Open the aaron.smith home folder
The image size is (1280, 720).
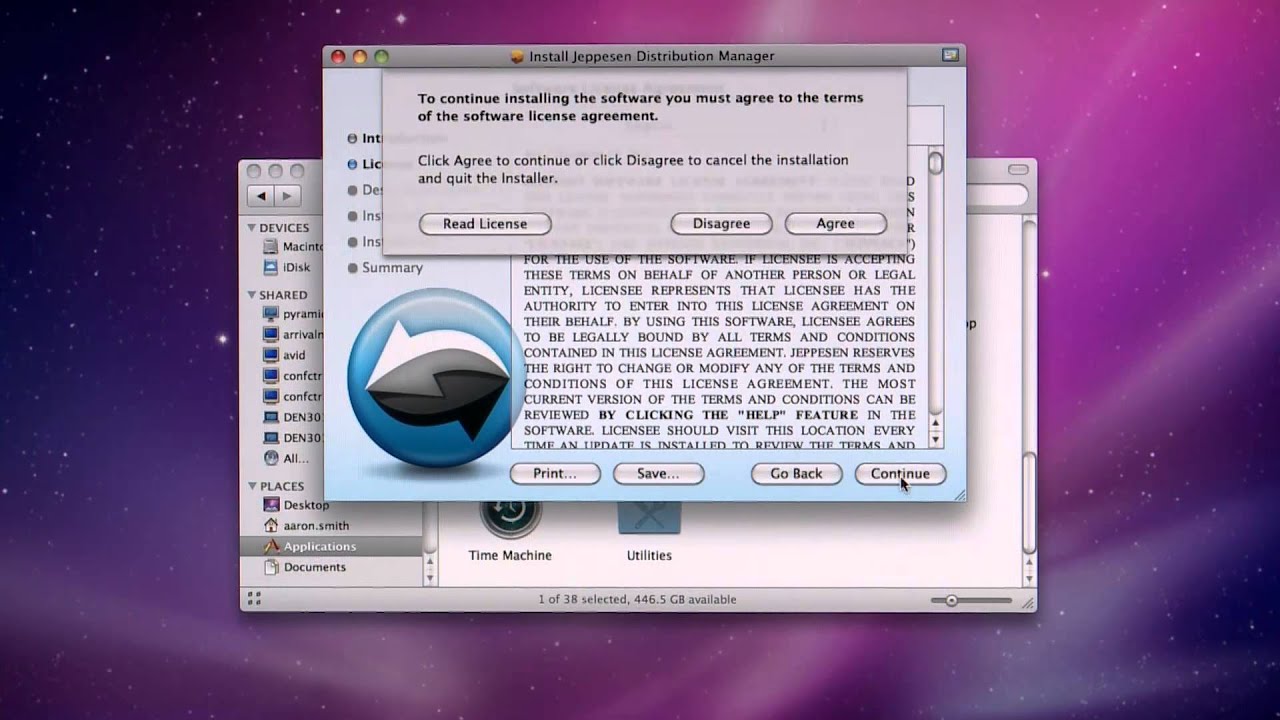(305, 525)
